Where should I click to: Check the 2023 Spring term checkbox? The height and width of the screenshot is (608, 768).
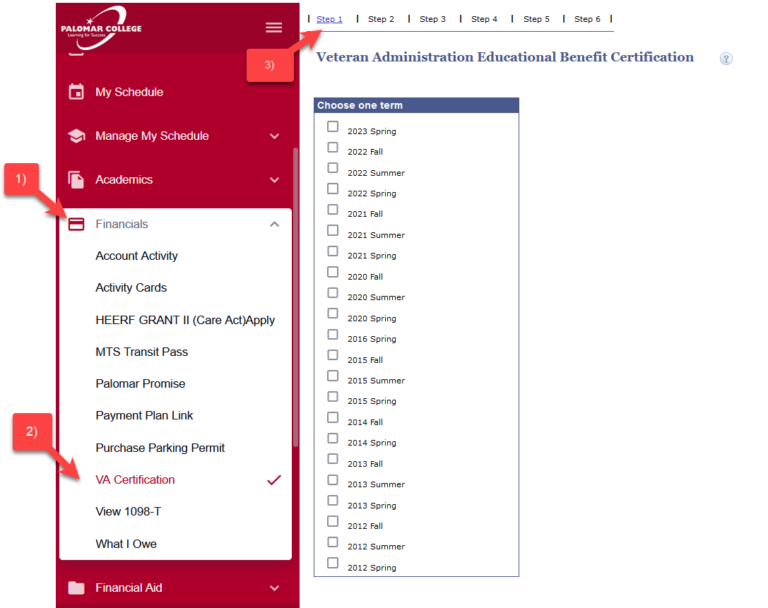[333, 127]
